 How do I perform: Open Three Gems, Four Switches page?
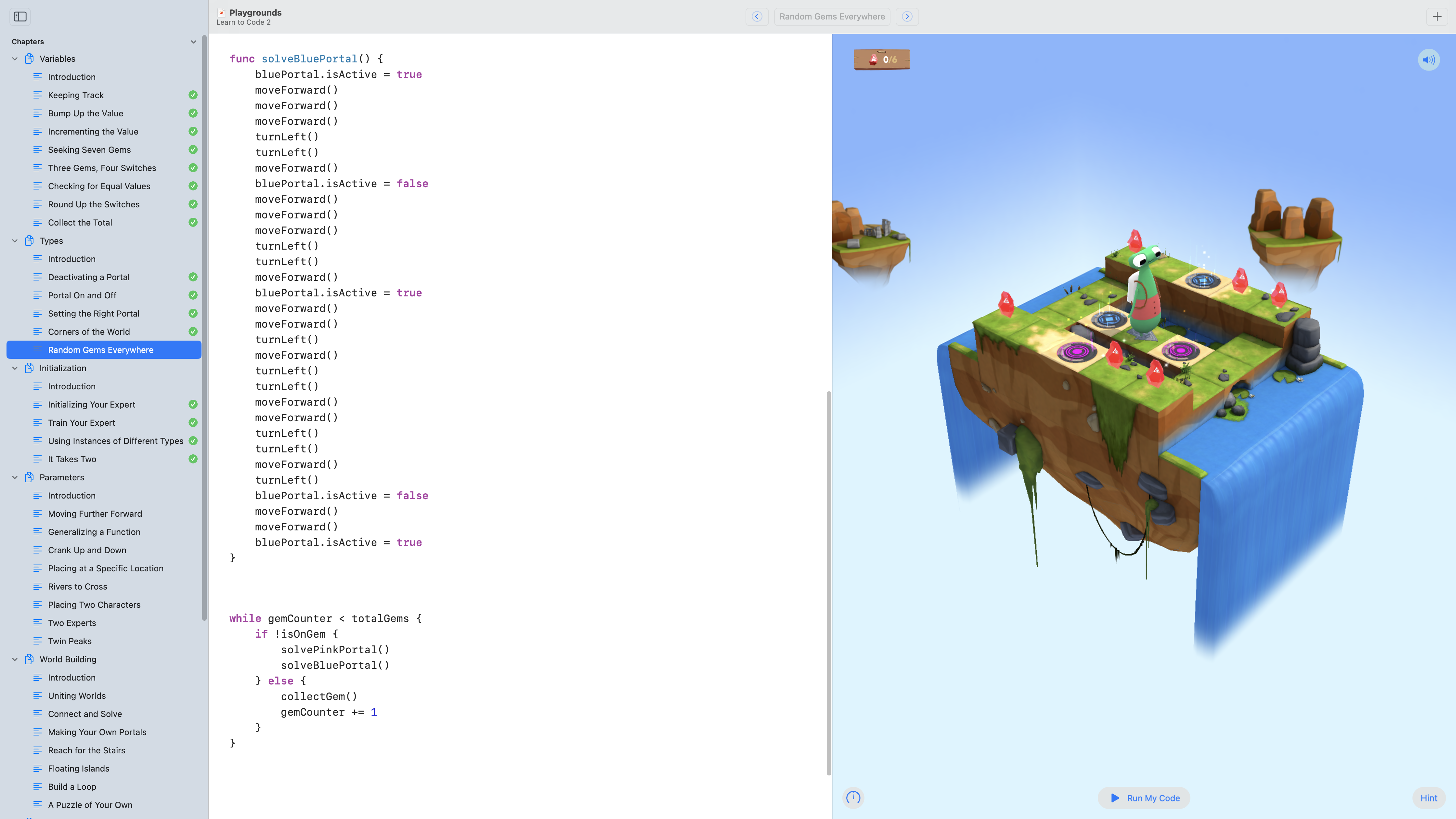pos(104,168)
